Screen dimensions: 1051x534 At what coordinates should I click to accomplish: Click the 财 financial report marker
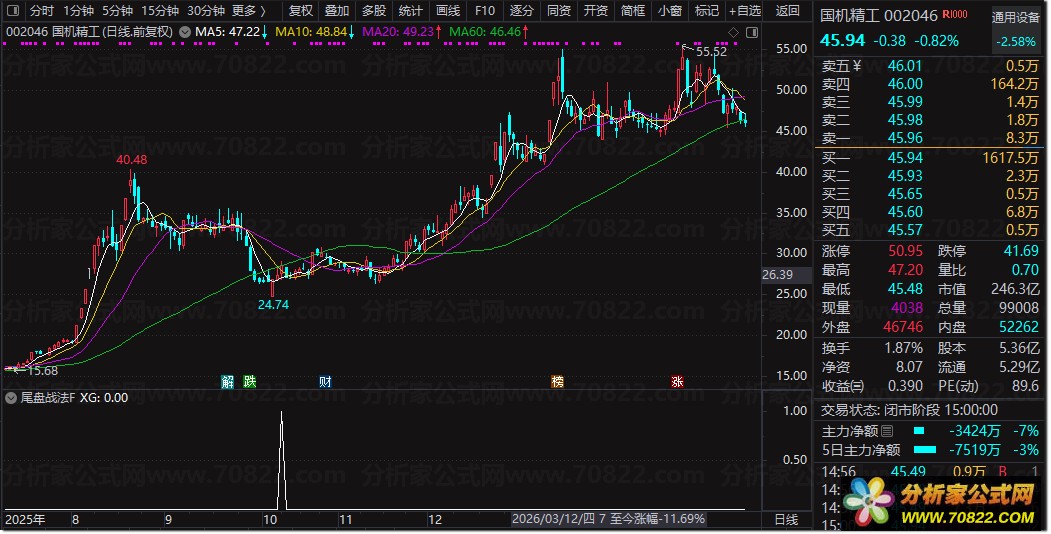tap(325, 381)
